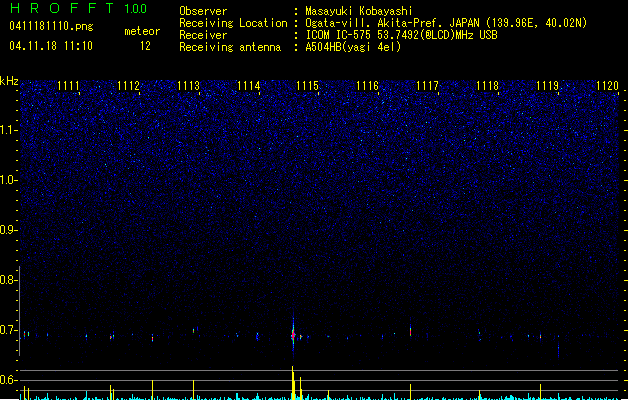This screenshot has width=629, height=400.
Task: Click the antenna value A504HB(yagi 4el)
Action: (353, 47)
